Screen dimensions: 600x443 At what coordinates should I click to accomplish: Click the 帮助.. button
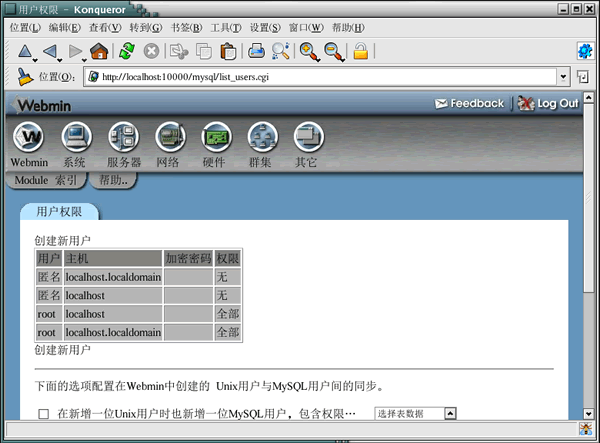(113, 180)
